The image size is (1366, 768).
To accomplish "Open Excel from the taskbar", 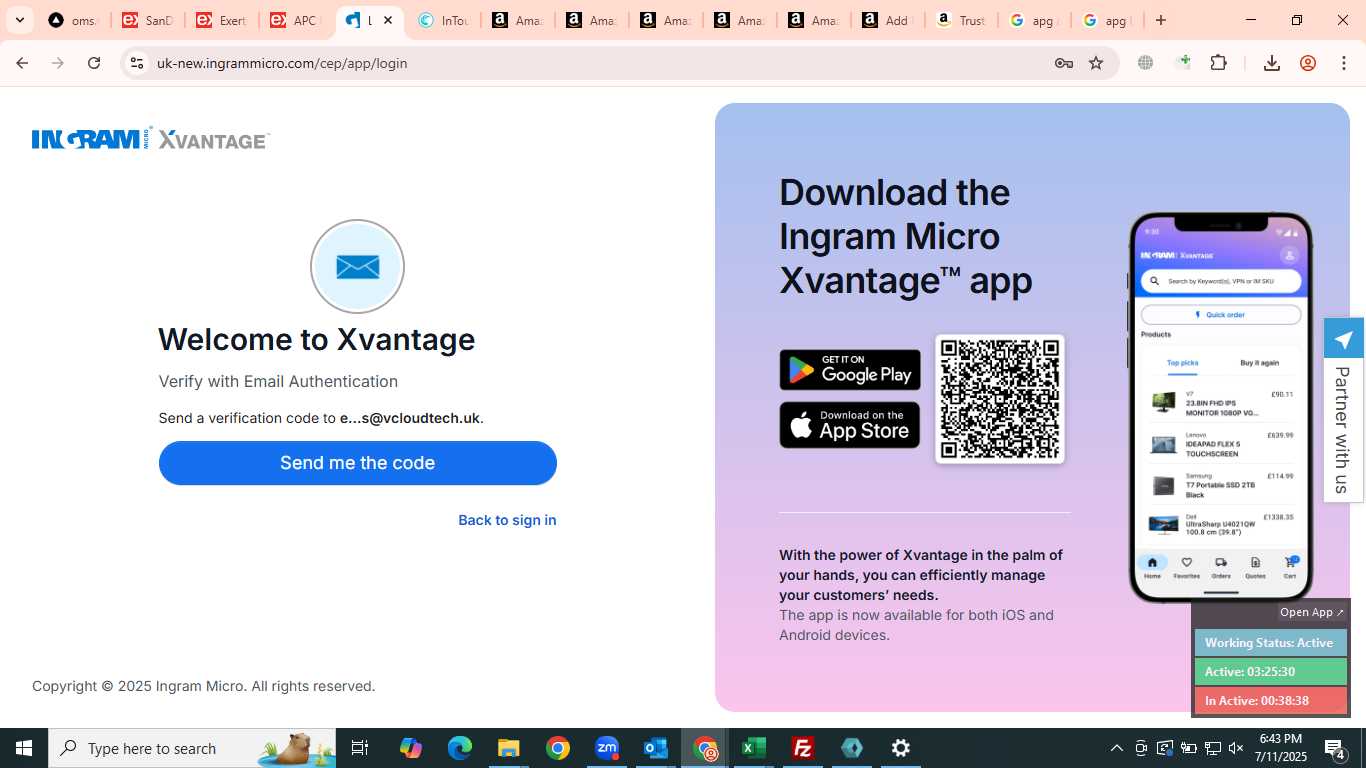I will point(754,748).
